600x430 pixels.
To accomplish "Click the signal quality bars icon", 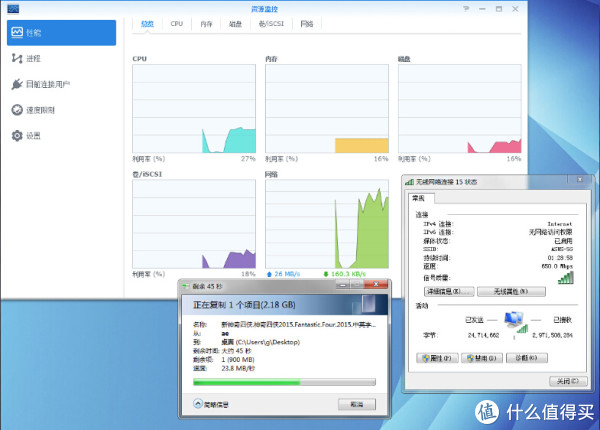I will click(x=566, y=278).
